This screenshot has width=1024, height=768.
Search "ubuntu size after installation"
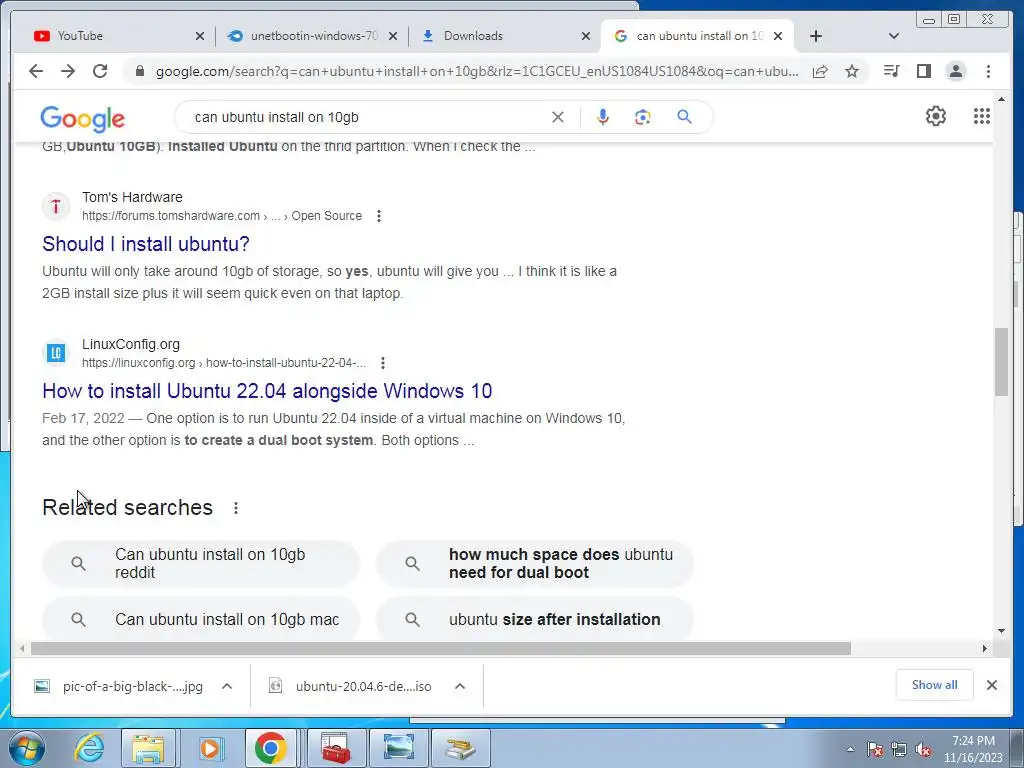point(535,619)
